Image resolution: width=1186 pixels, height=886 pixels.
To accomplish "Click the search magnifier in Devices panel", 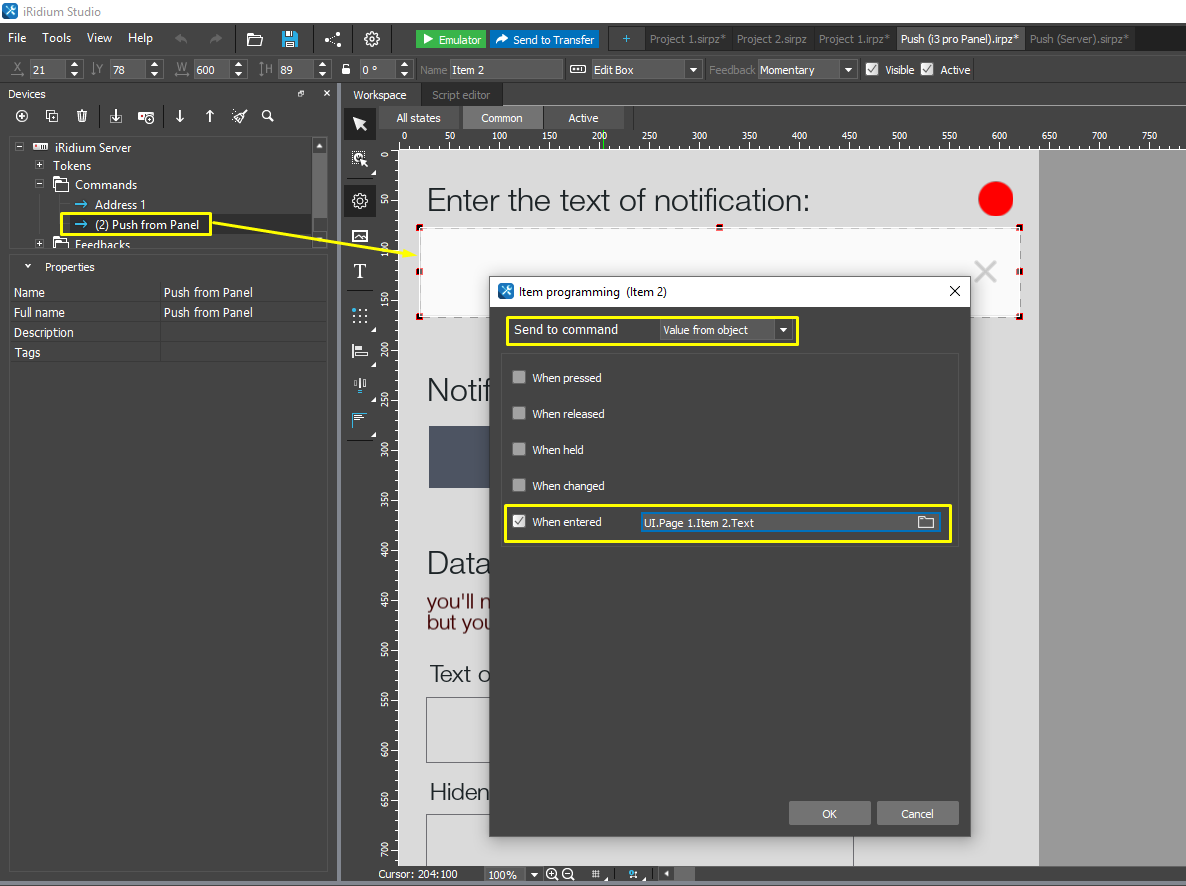I will pos(268,116).
